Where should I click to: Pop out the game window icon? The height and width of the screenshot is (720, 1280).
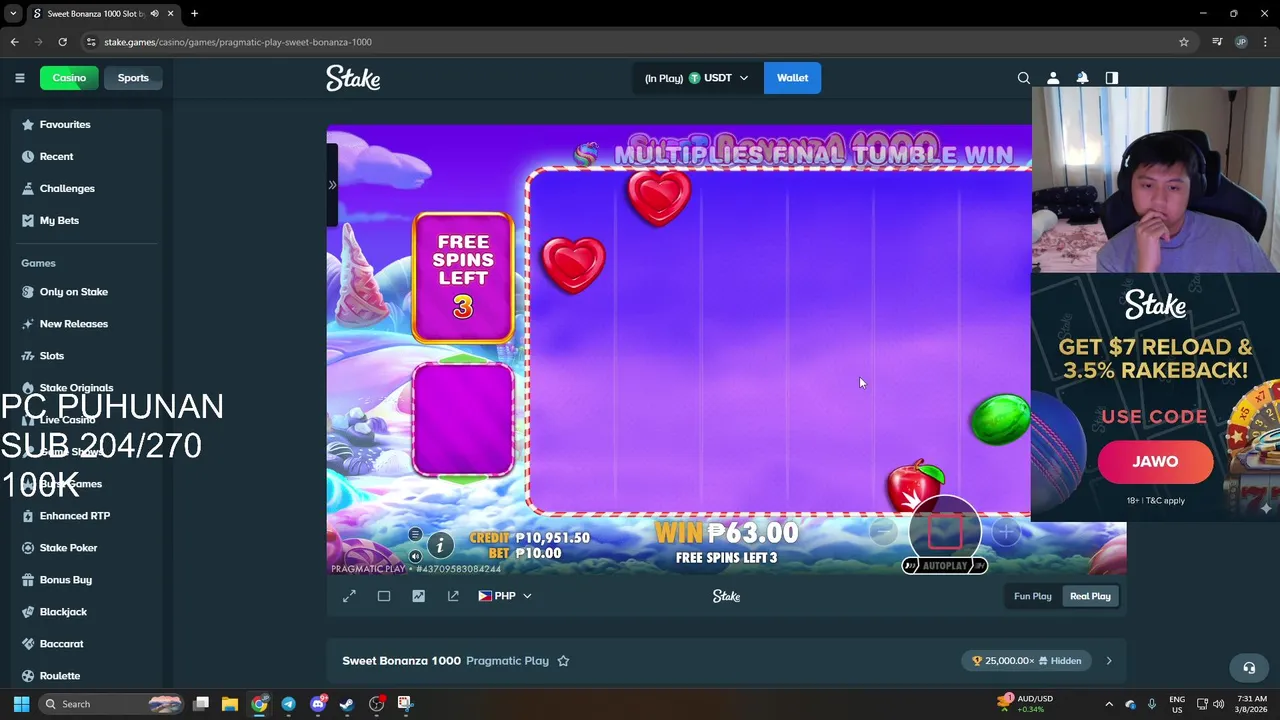click(x=453, y=596)
